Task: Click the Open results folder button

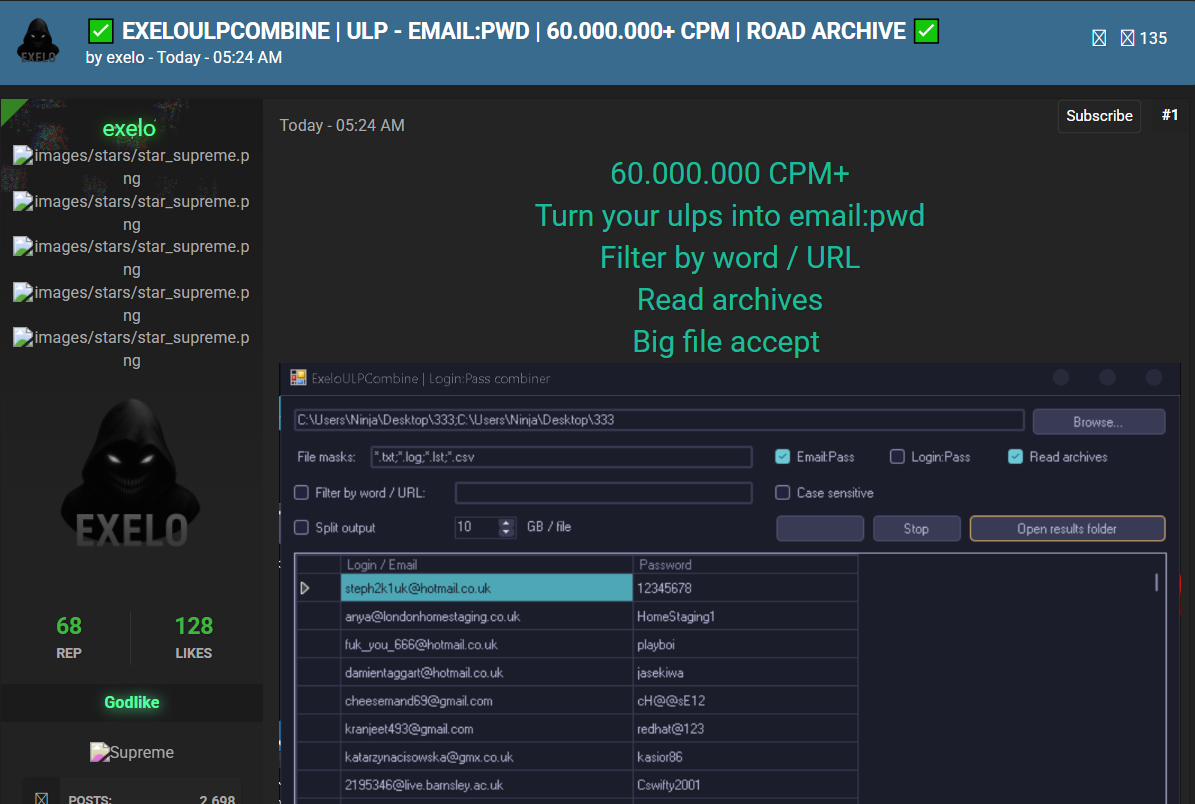Action: coord(1066,528)
